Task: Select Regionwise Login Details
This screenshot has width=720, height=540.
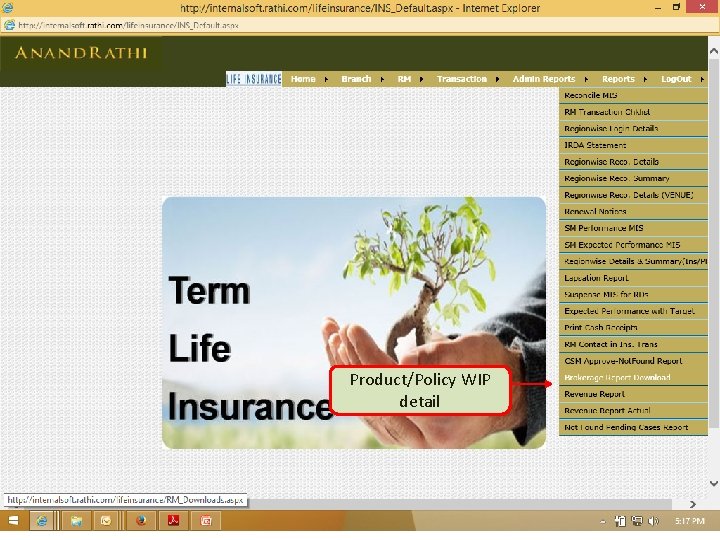Action: [x=633, y=129]
